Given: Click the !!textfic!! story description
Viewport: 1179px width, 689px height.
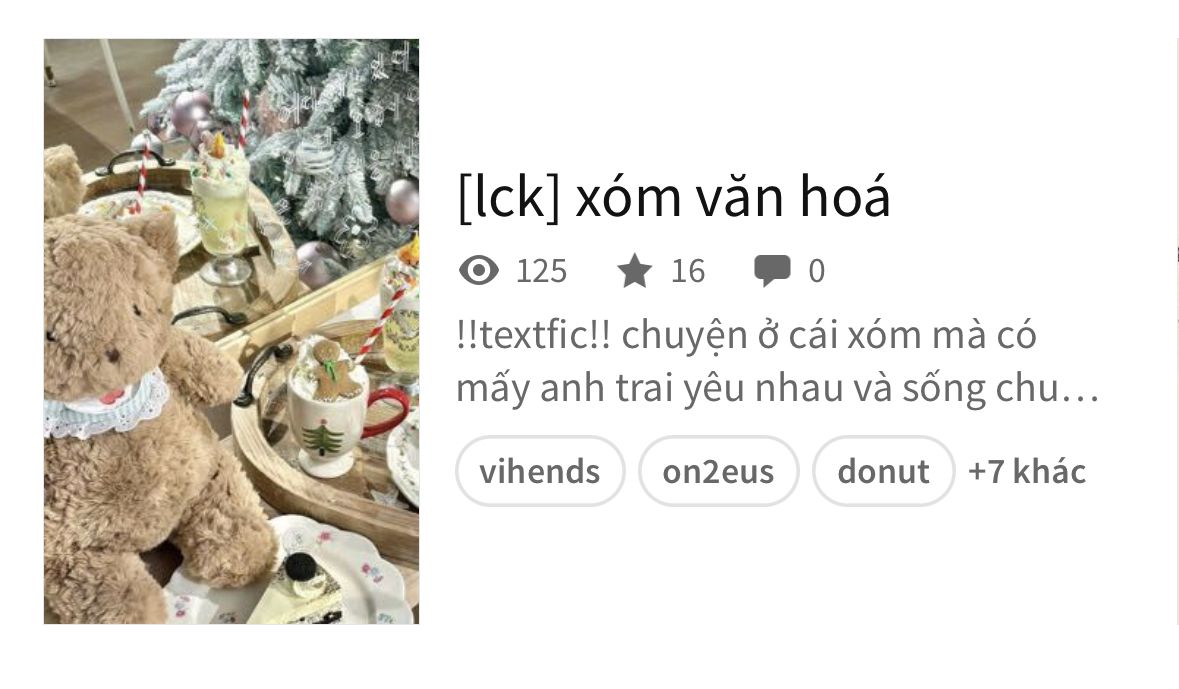Looking at the screenshot, I should click(777, 362).
